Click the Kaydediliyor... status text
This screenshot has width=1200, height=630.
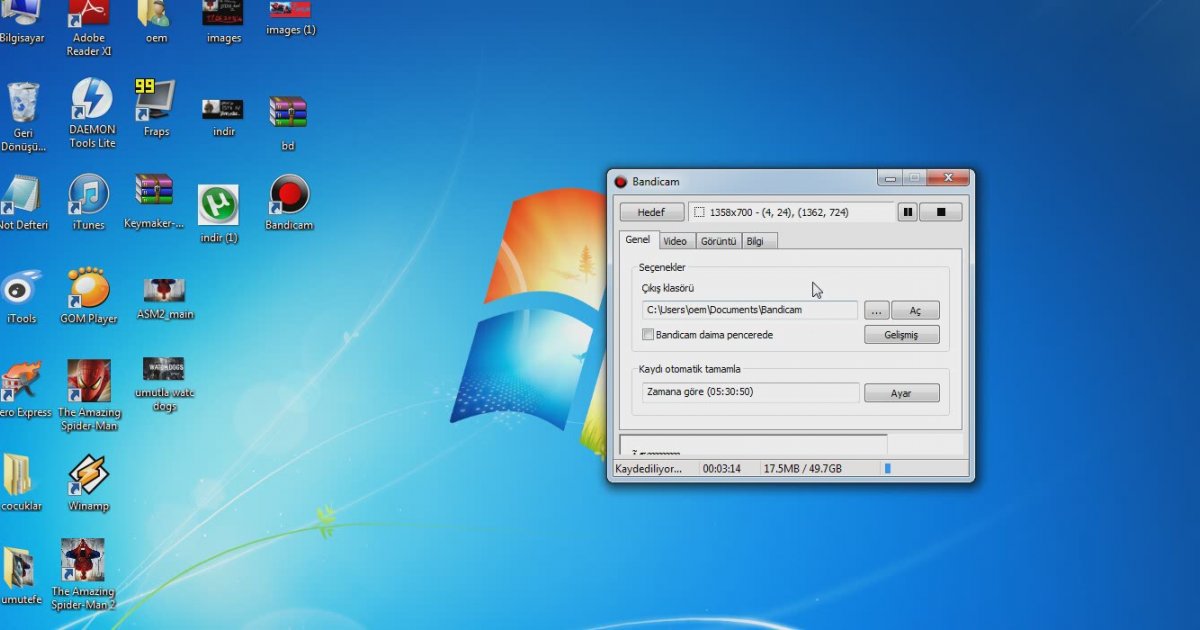tap(648, 468)
